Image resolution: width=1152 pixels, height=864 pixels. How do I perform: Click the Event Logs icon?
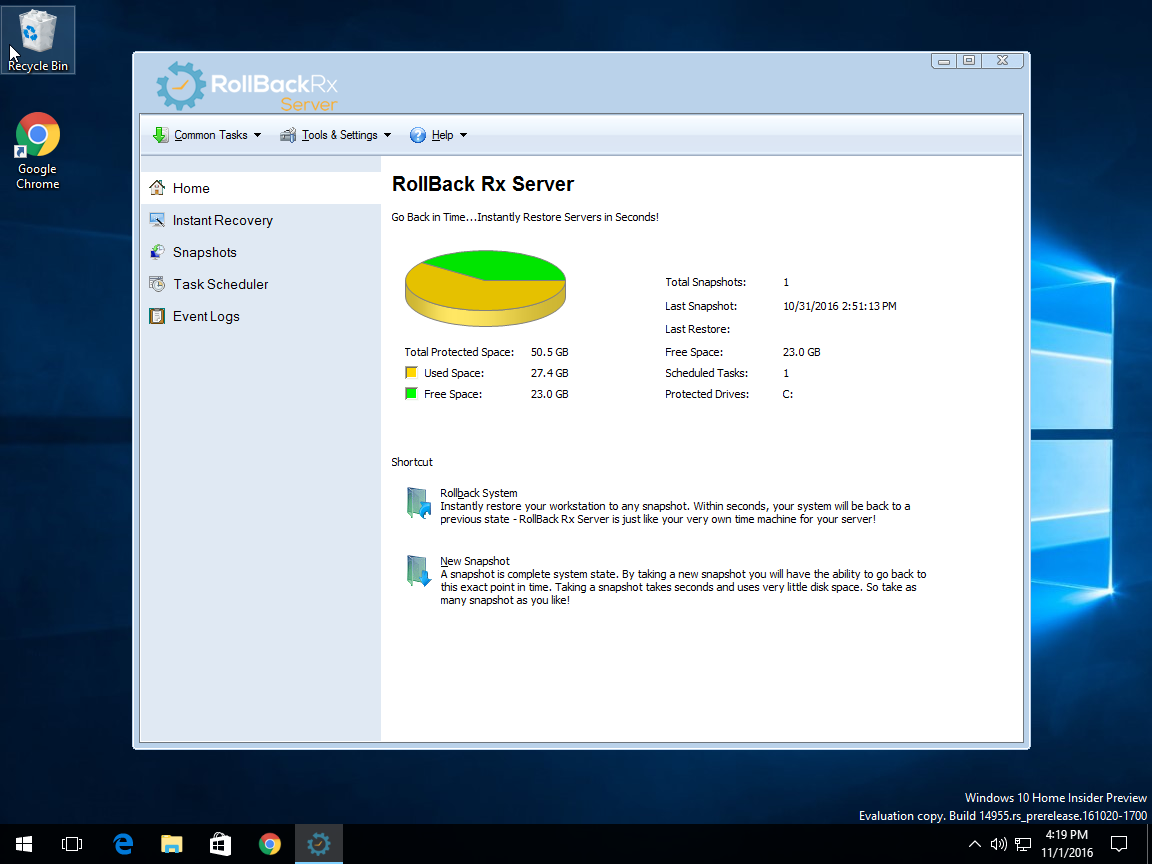click(157, 316)
